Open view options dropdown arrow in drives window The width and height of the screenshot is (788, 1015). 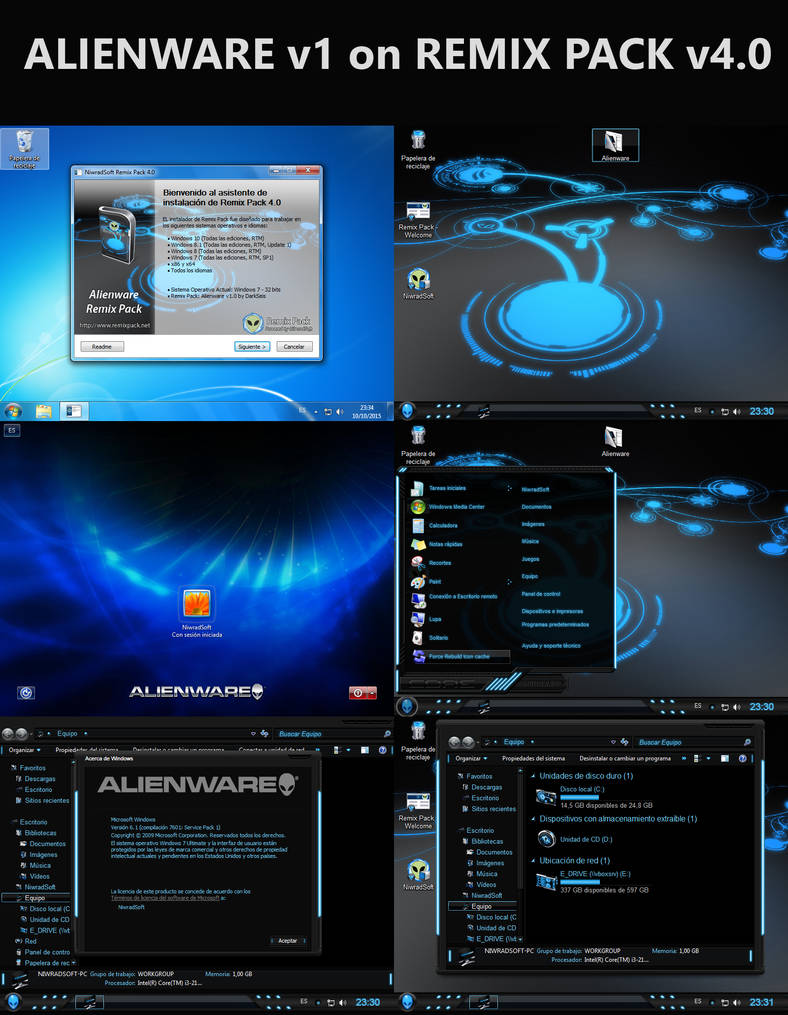pyautogui.click(x=708, y=758)
